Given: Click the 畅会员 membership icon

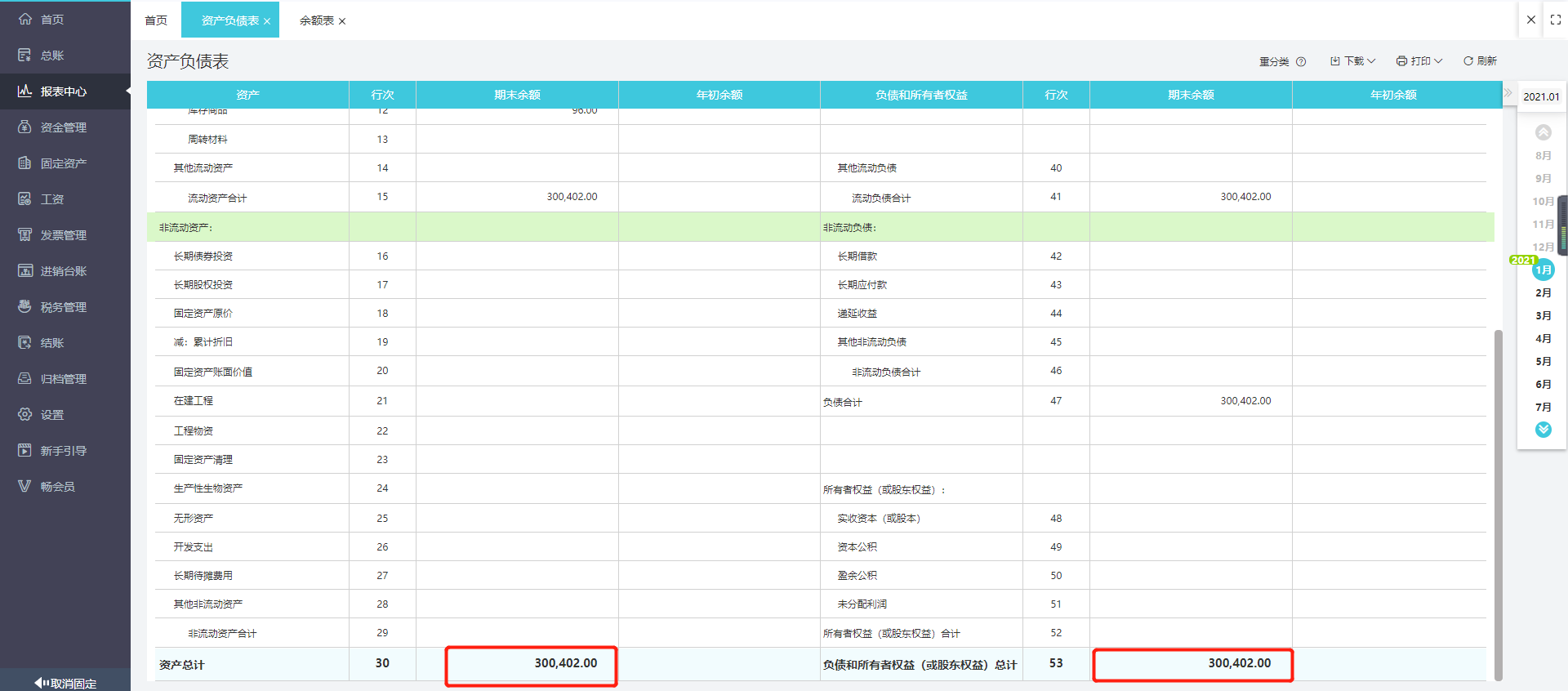Looking at the screenshot, I should pyautogui.click(x=24, y=487).
